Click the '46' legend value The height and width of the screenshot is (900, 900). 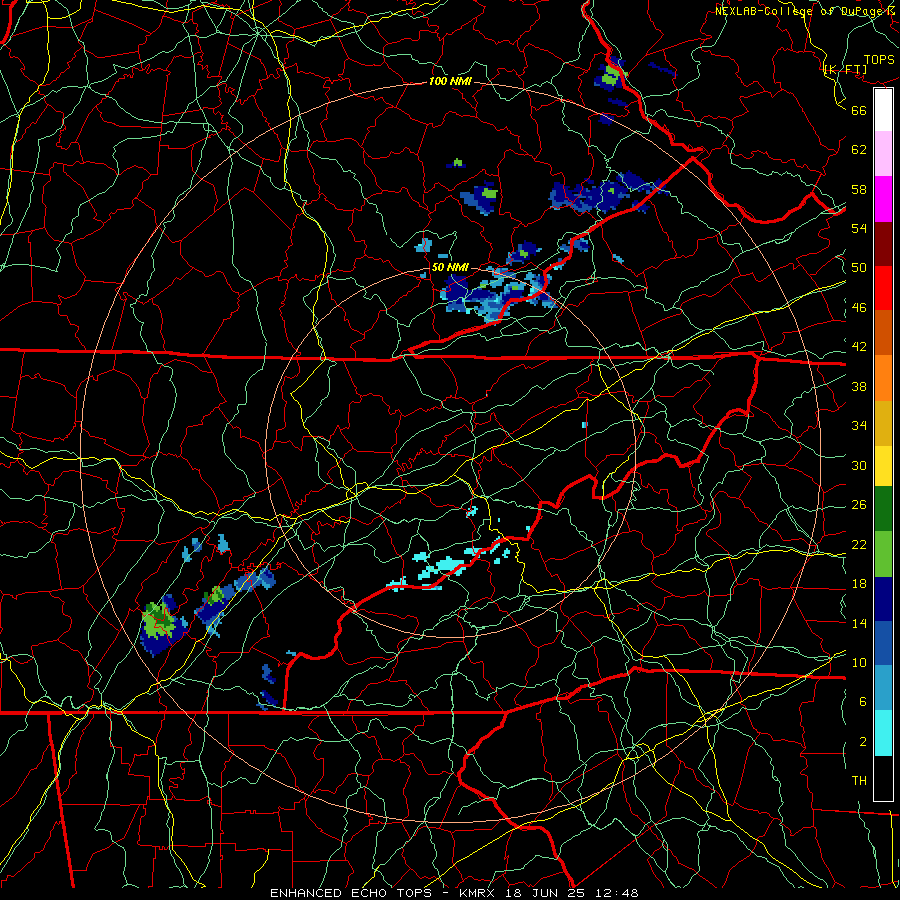pos(859,307)
